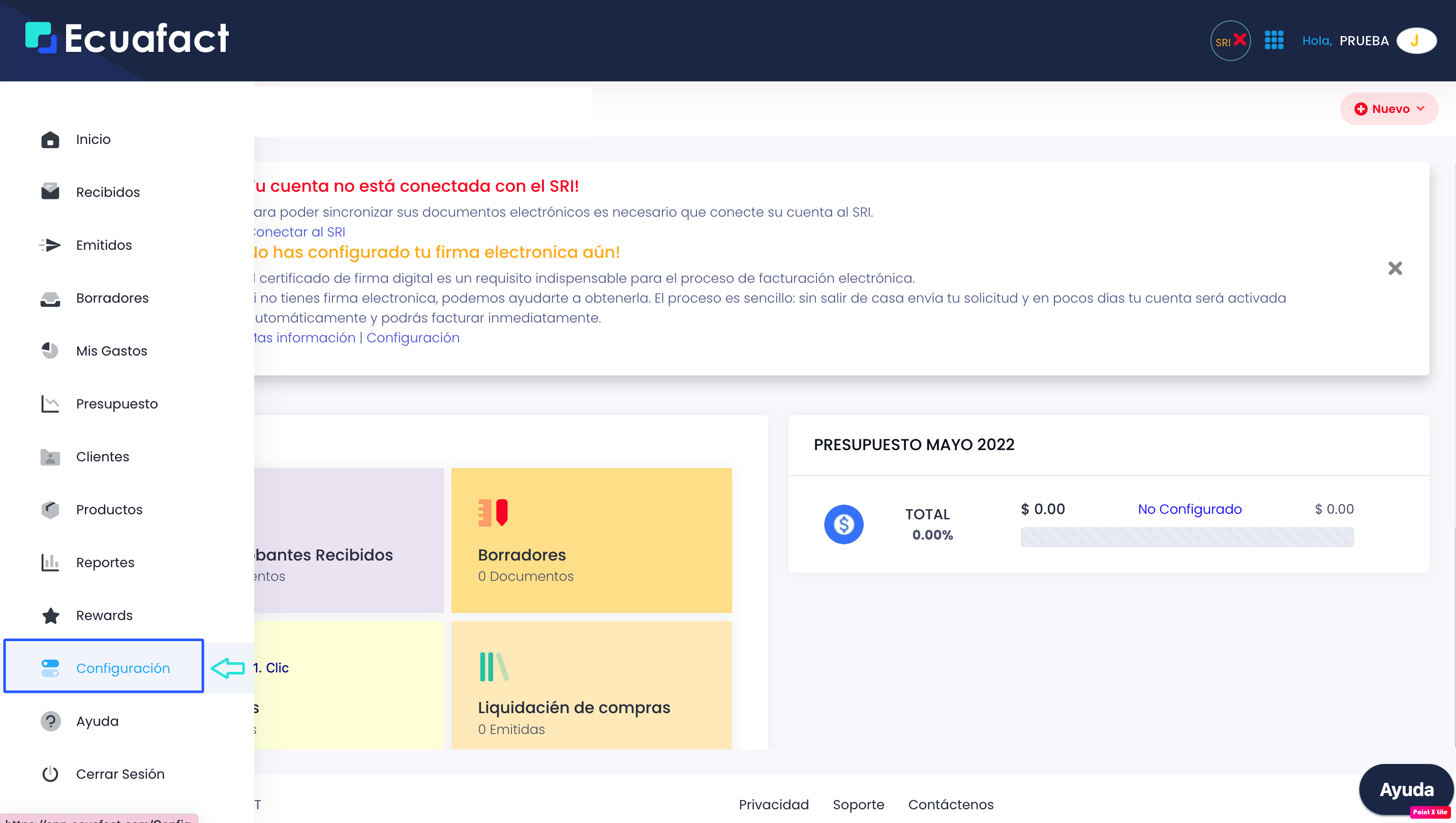Open the Borradores documents card

(x=591, y=540)
